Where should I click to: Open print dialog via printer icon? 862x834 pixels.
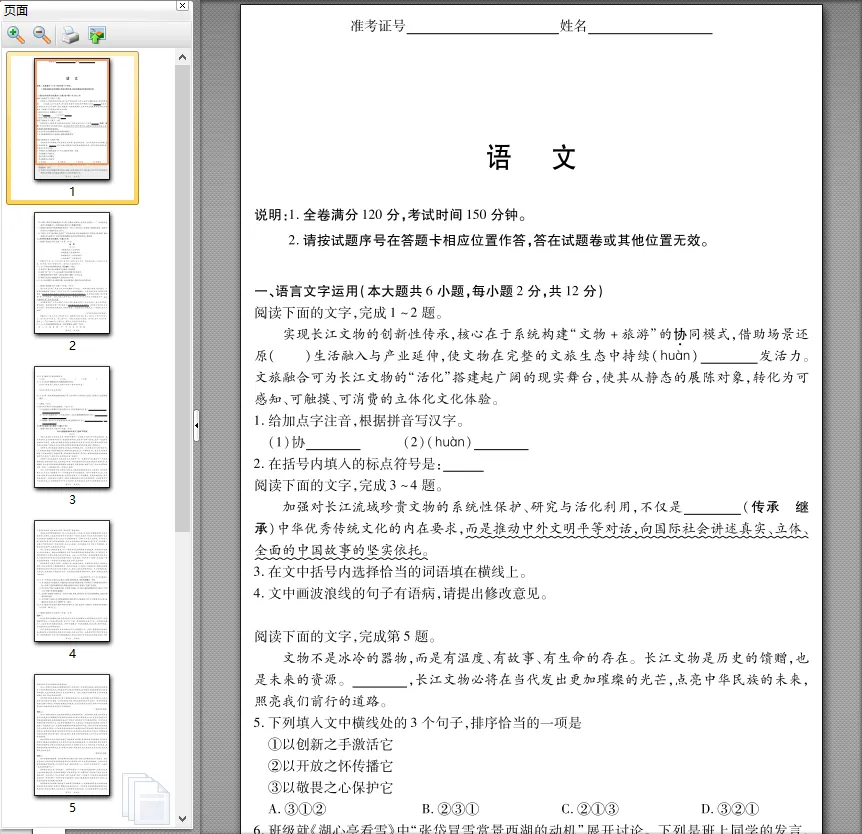(x=68, y=34)
